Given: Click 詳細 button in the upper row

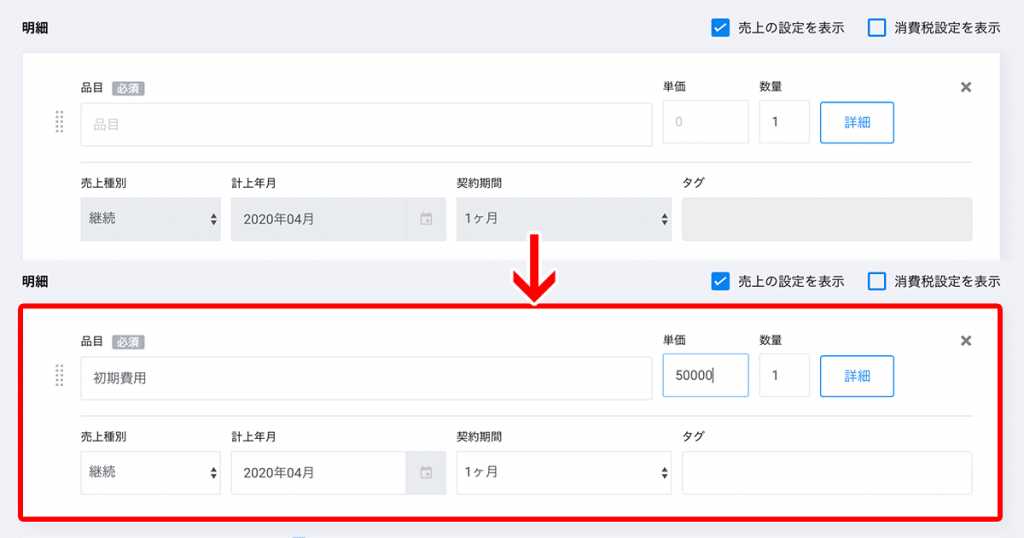Looking at the screenshot, I should [x=857, y=123].
